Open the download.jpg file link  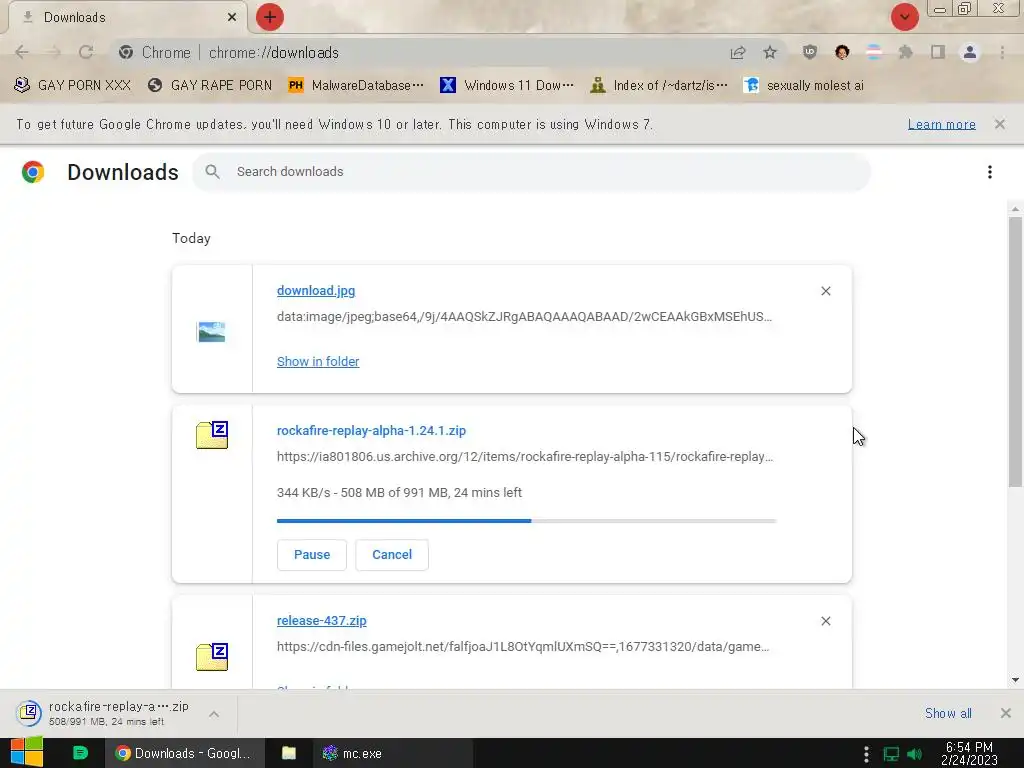316,291
